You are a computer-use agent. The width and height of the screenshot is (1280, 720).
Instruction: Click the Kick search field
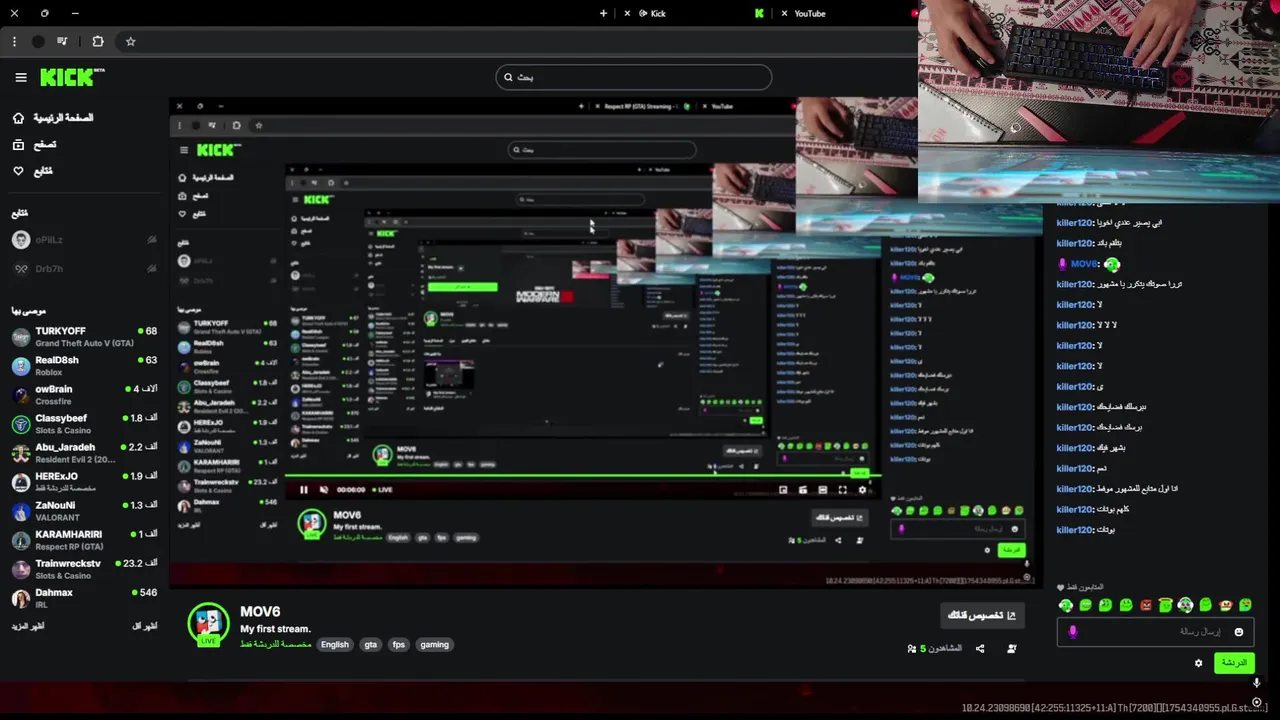634,77
